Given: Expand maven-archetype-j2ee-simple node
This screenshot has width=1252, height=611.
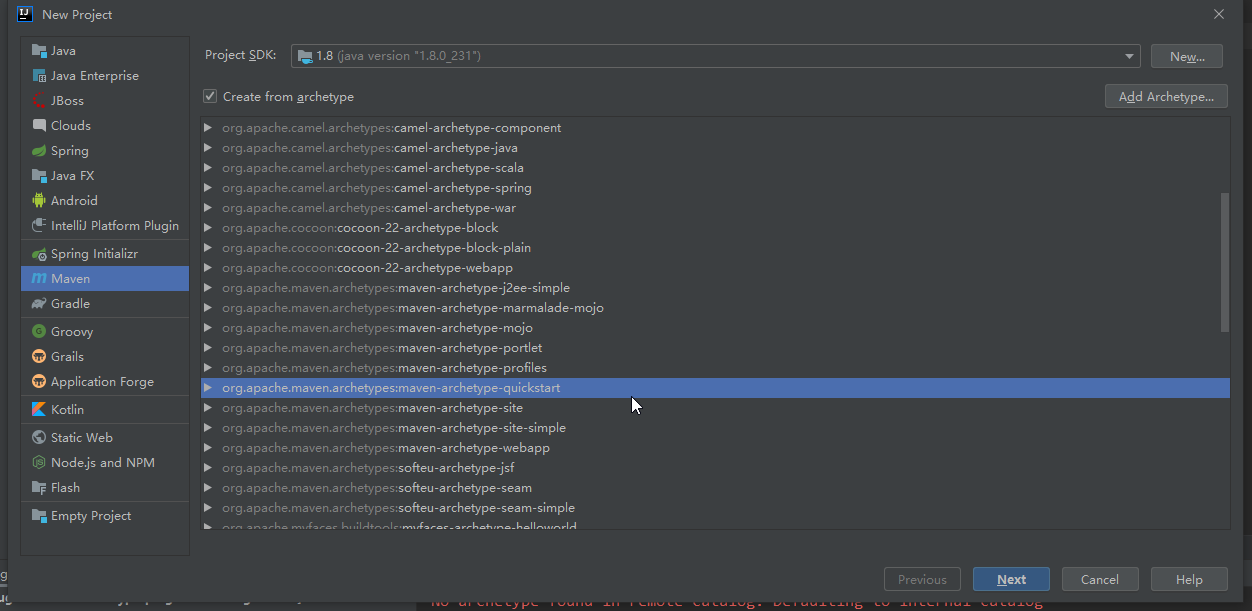Looking at the screenshot, I should pos(208,288).
